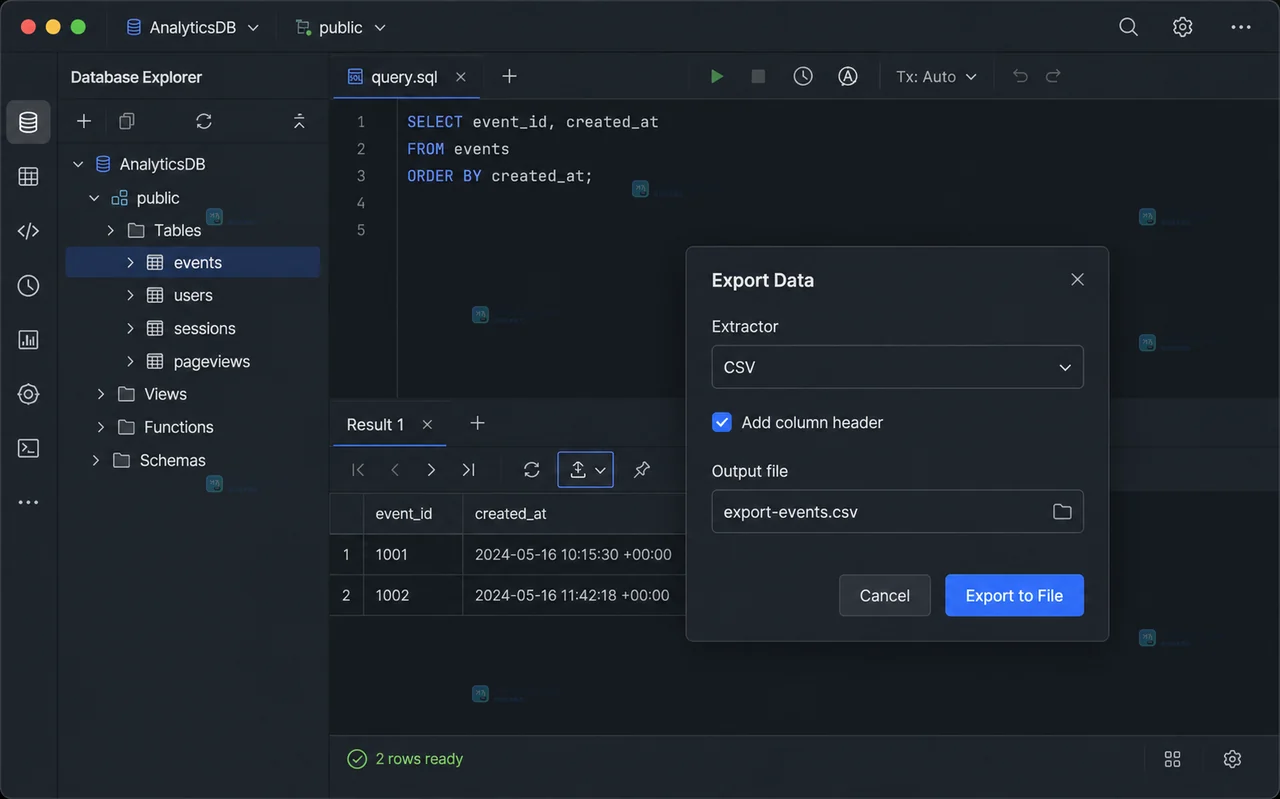
Task: Click the duplicate icon in Database Explorer
Action: [127, 121]
